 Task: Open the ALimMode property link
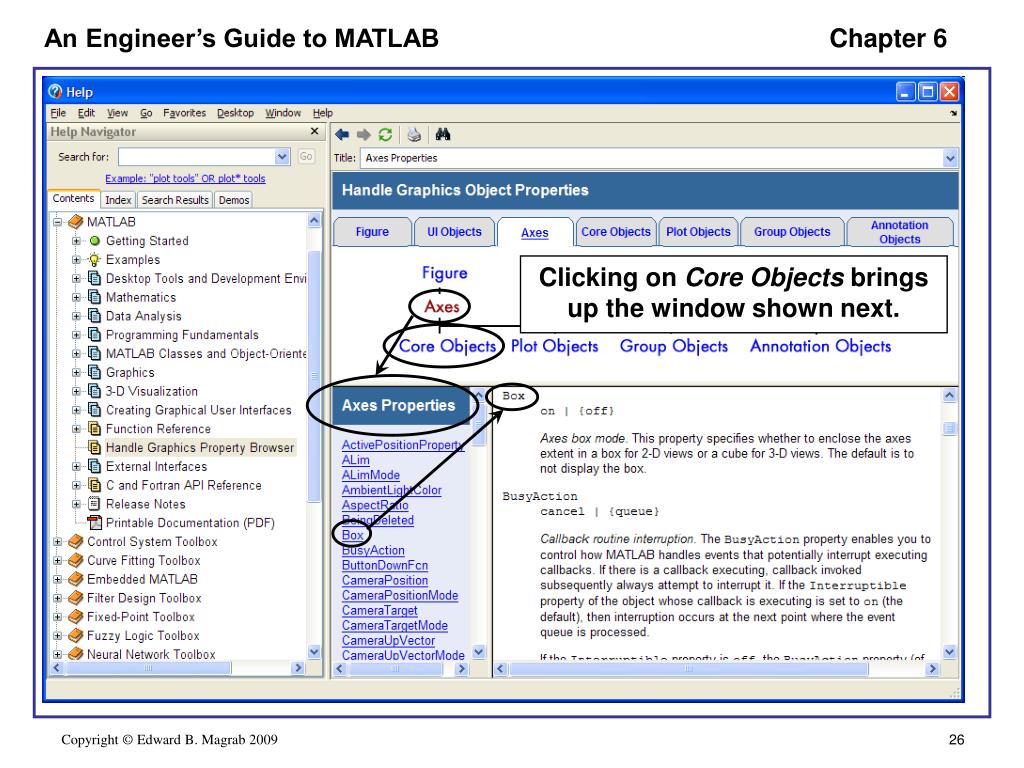click(x=370, y=475)
